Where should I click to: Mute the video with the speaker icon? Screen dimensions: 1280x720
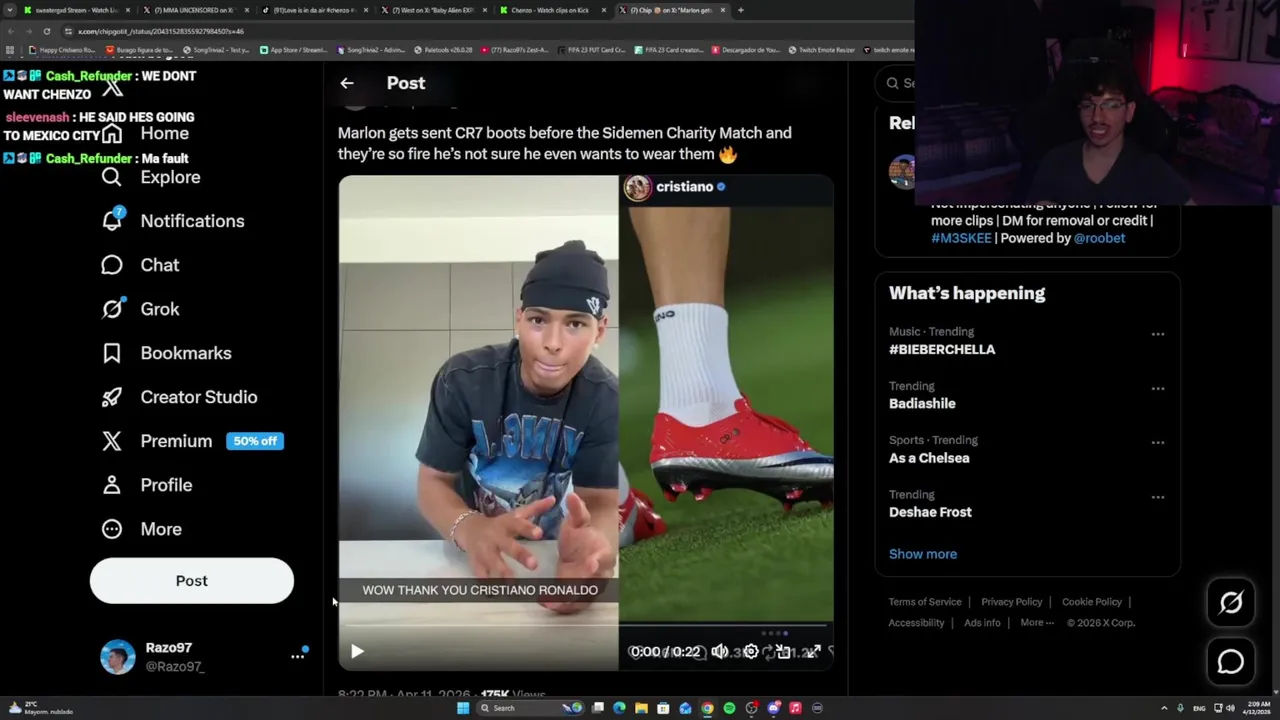click(719, 651)
